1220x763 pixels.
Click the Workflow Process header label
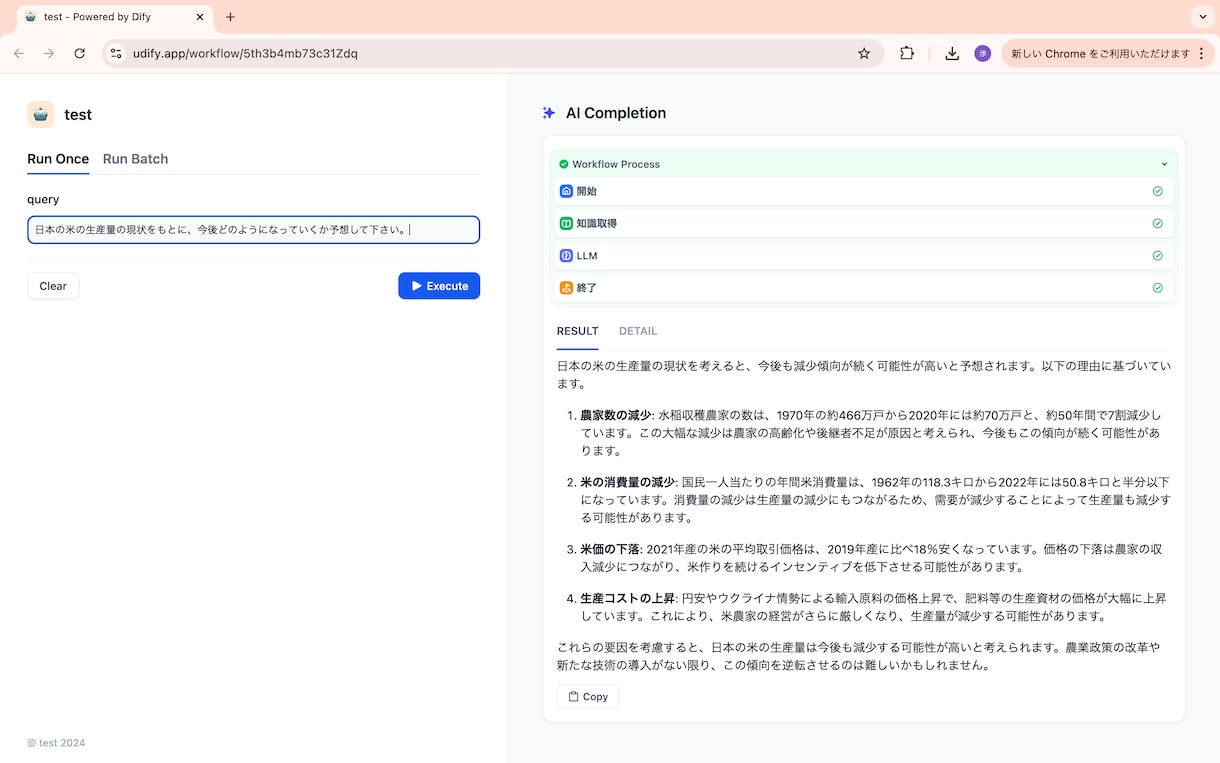pyautogui.click(x=616, y=164)
